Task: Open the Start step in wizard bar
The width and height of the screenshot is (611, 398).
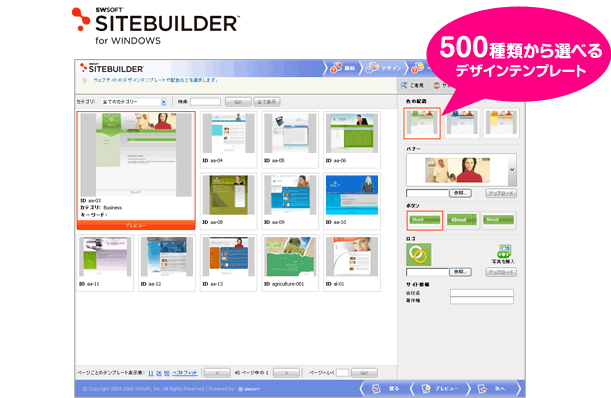Action: tap(343, 68)
